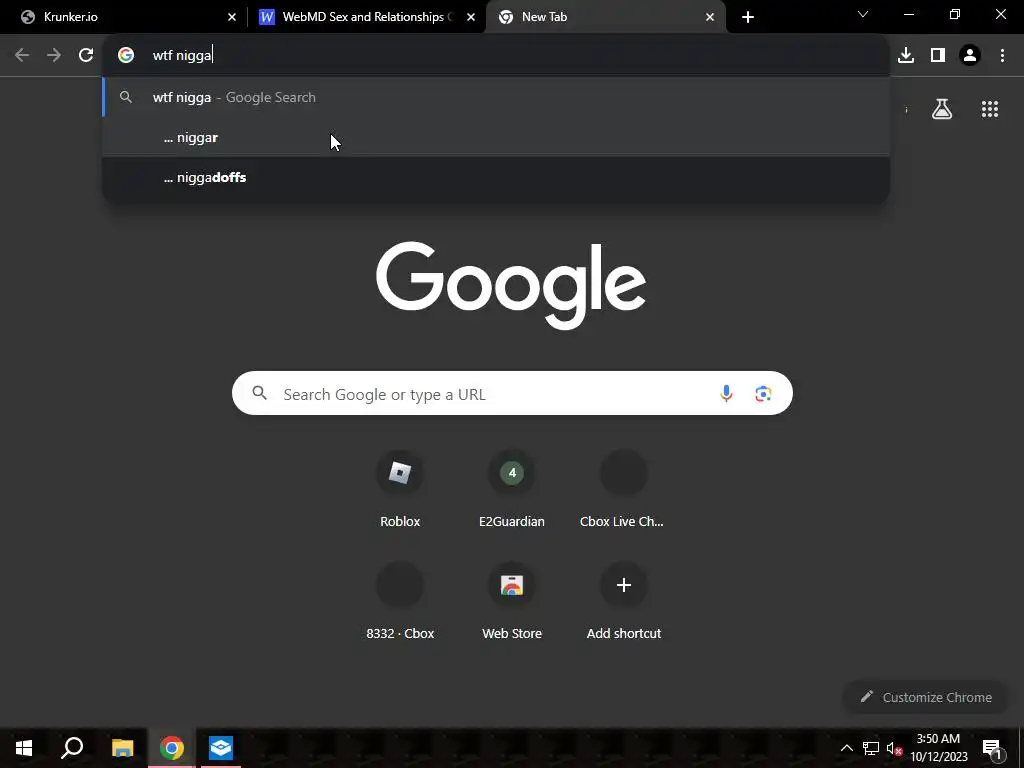1024x768 pixels.
Task: Click the Google search box on page
Action: click(x=512, y=393)
